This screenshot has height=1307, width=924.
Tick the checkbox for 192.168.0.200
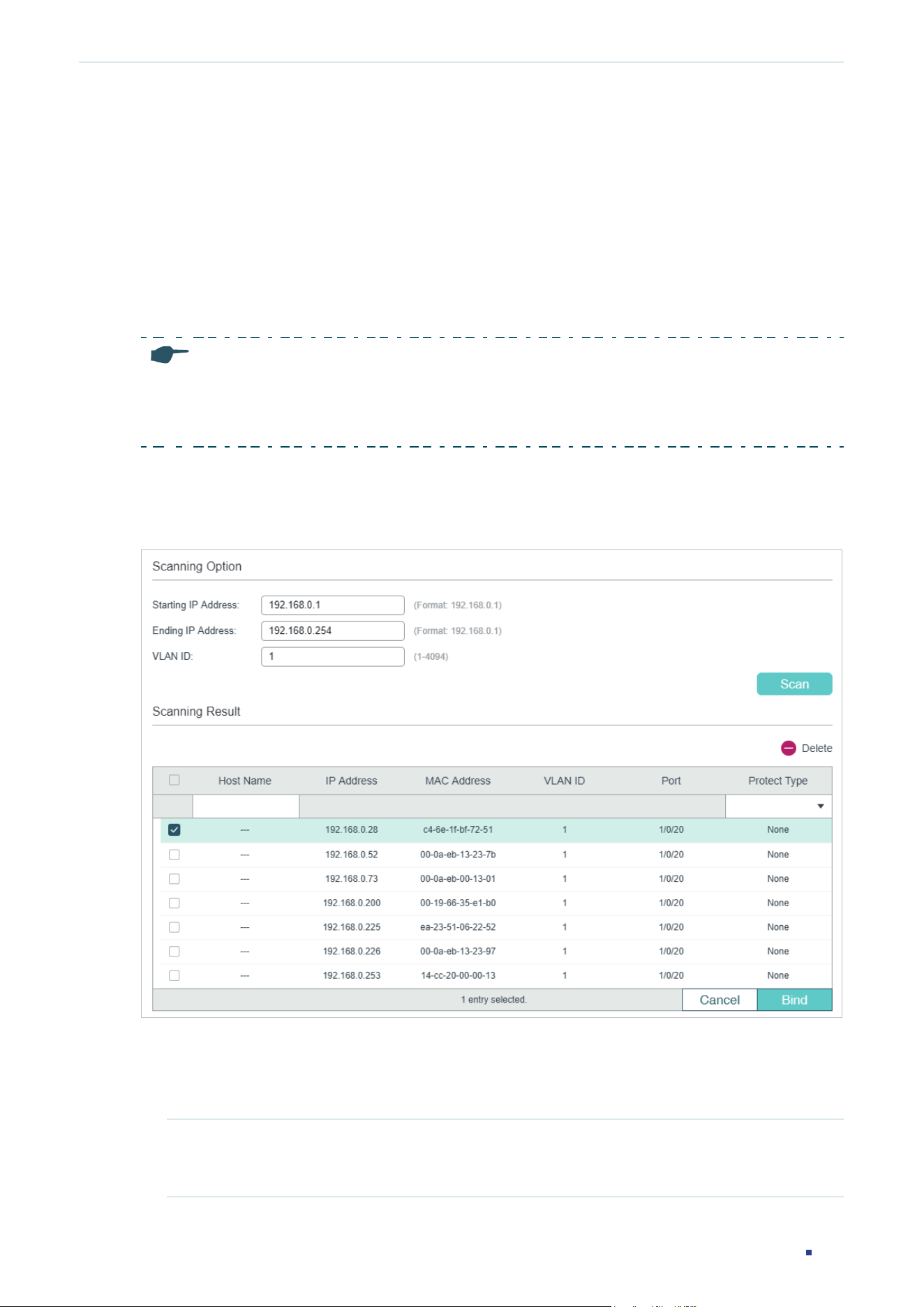(174, 903)
